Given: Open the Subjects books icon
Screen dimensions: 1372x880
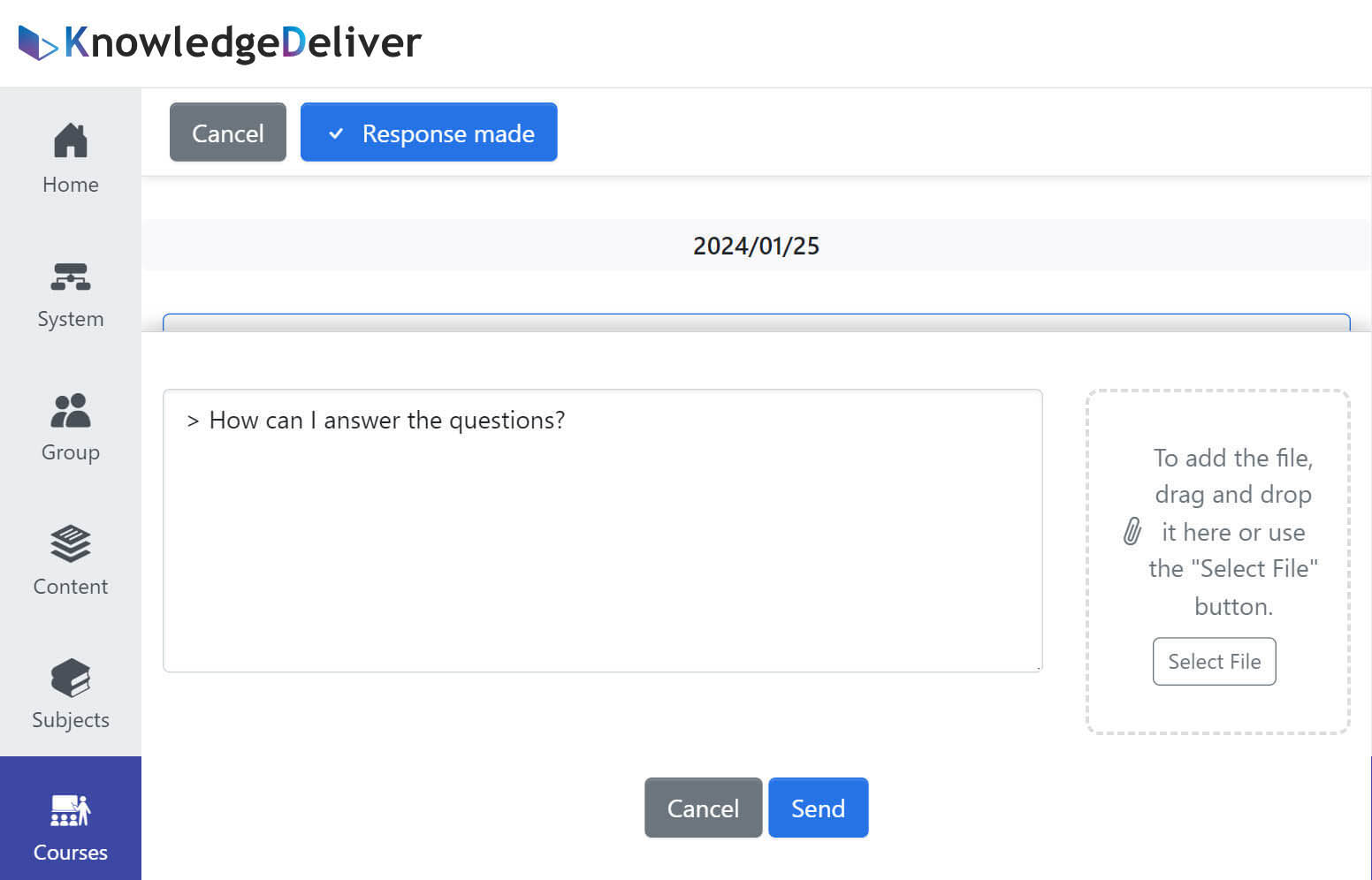Looking at the screenshot, I should tap(71, 679).
